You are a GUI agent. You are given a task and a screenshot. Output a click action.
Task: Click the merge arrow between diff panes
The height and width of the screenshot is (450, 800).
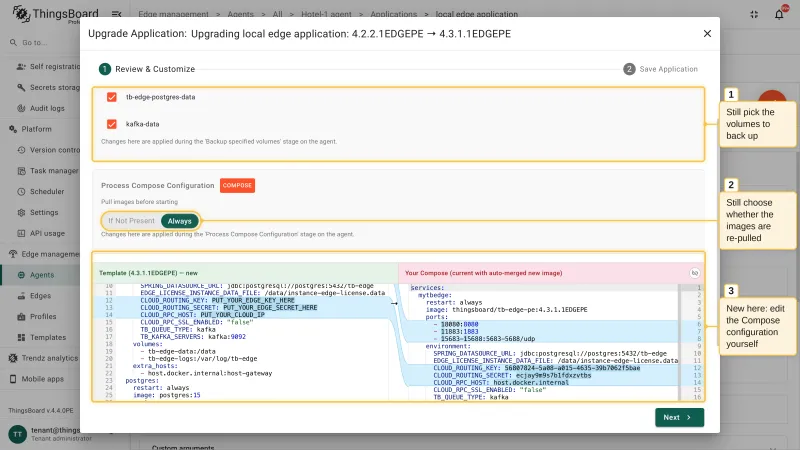pyautogui.click(x=394, y=303)
